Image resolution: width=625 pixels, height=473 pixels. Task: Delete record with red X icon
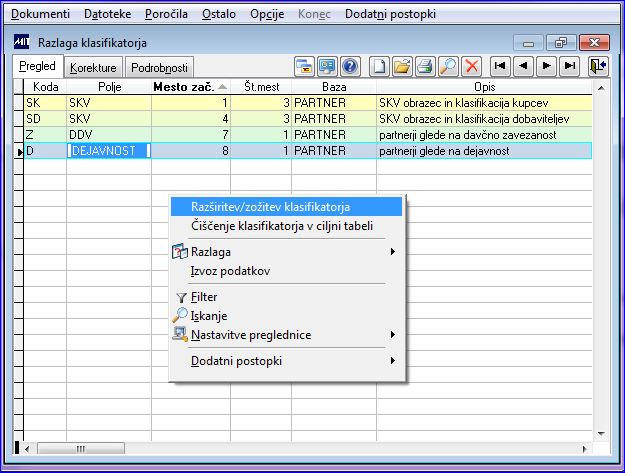coord(472,66)
